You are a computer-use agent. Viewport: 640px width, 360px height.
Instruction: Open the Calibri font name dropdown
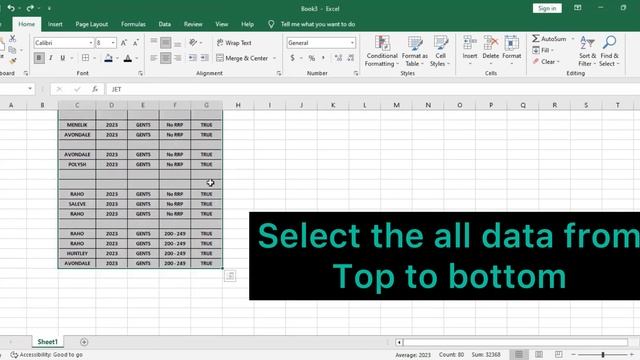tap(91, 42)
